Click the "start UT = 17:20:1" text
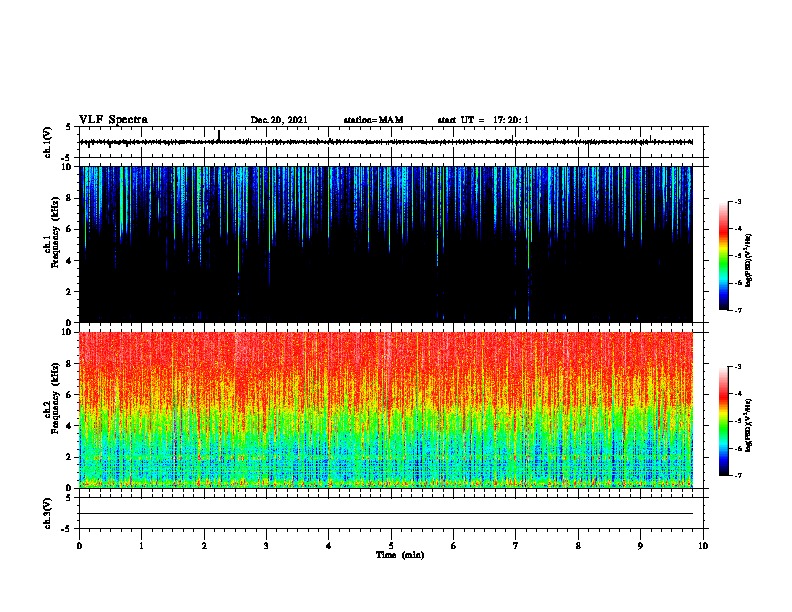The image size is (792, 612). 483,120
